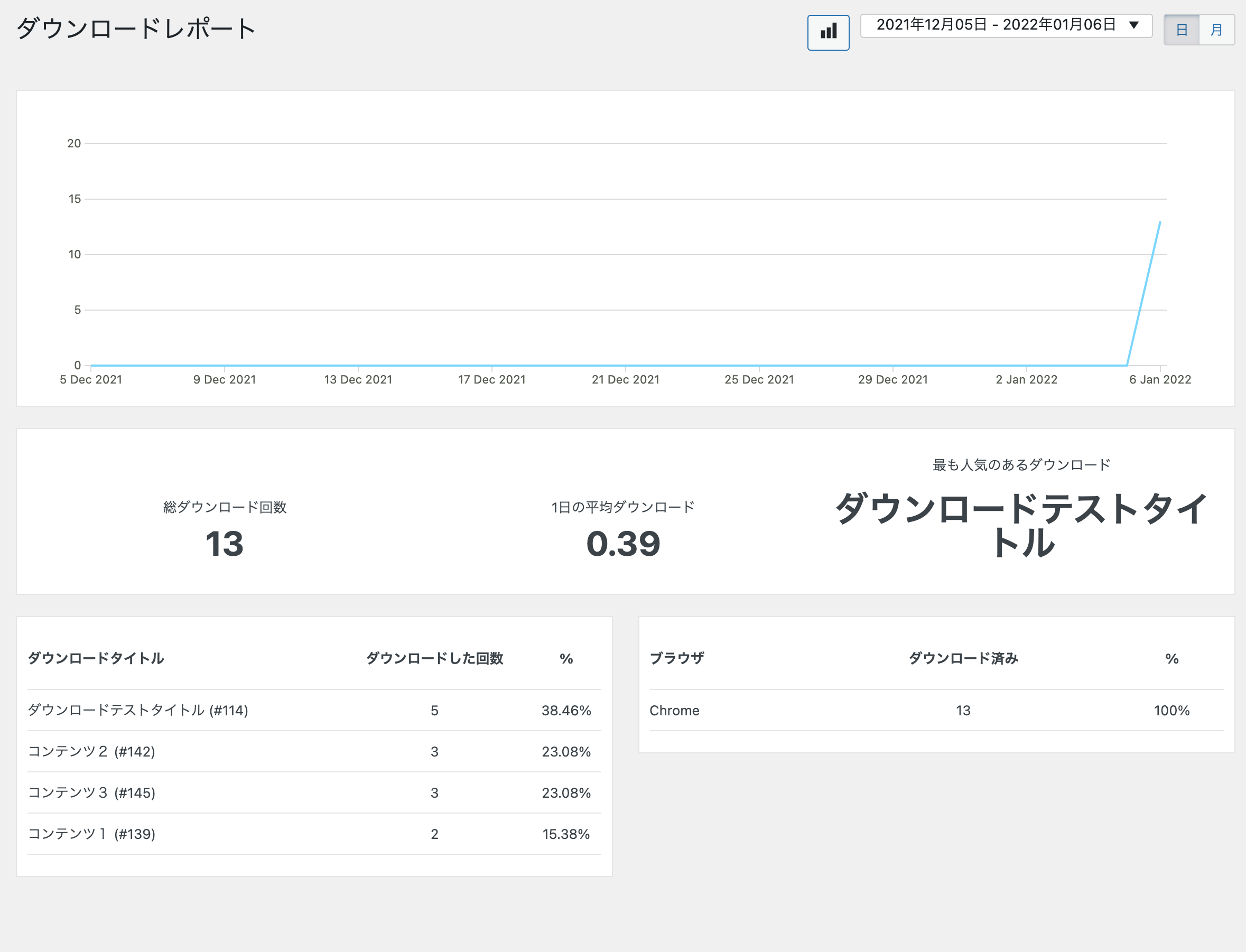Click the Chrome download count 13

(x=963, y=711)
